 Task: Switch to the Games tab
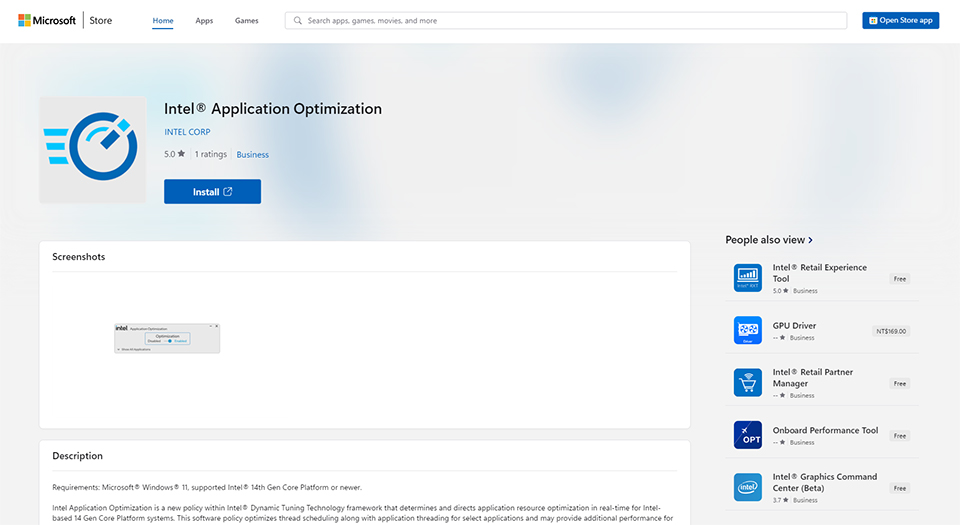tap(247, 20)
